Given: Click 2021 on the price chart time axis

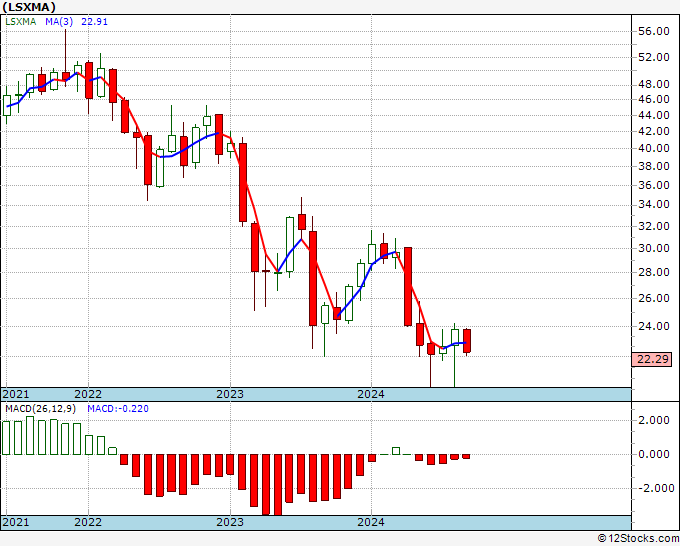Looking at the screenshot, I should [16, 394].
